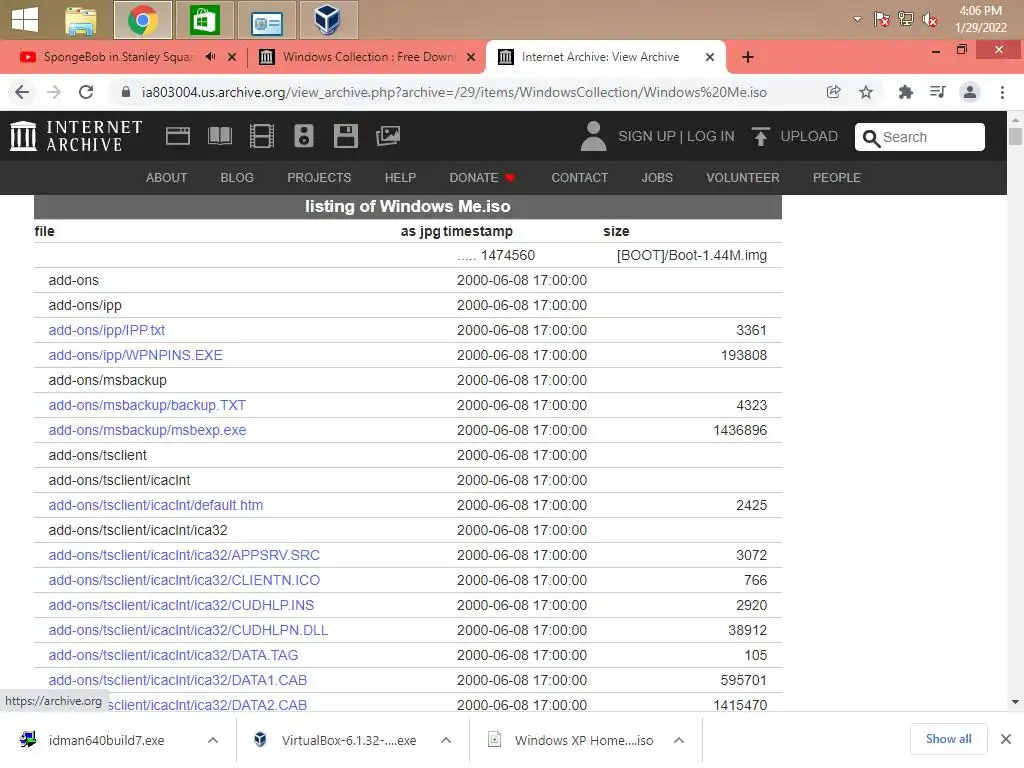Mute the SpongeBob tab audio icon
Image resolution: width=1024 pixels, height=768 pixels.
210,57
